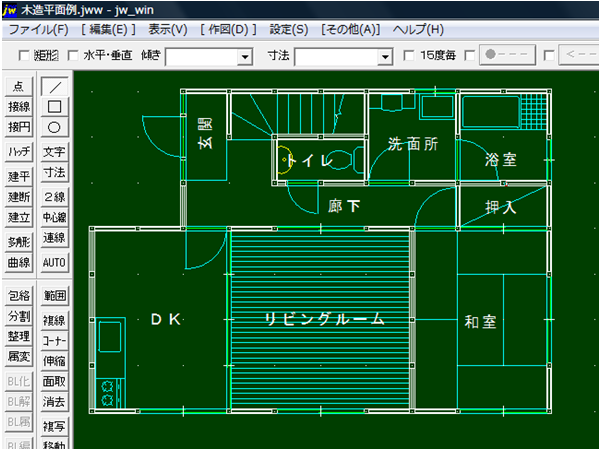Click the AUTO mode button
This screenshot has height=450, width=600.
pos(54,262)
